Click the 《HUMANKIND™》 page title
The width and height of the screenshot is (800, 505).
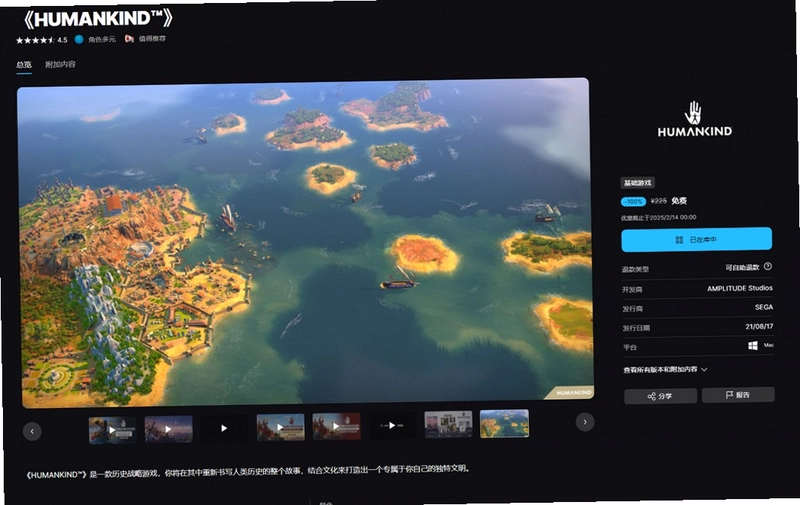tap(98, 19)
